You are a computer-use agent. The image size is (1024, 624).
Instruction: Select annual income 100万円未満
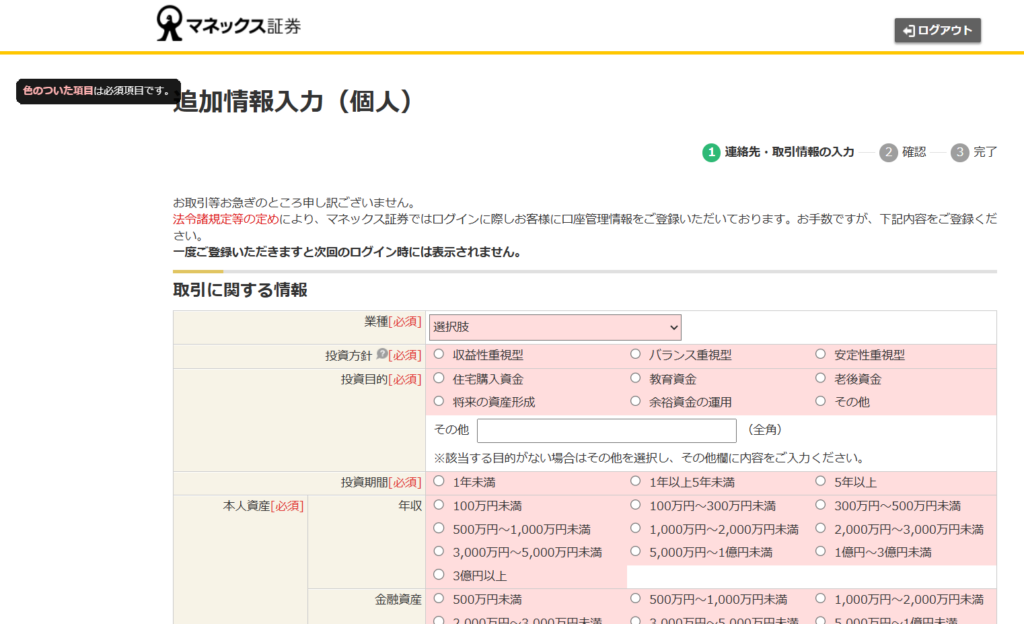tap(439, 506)
